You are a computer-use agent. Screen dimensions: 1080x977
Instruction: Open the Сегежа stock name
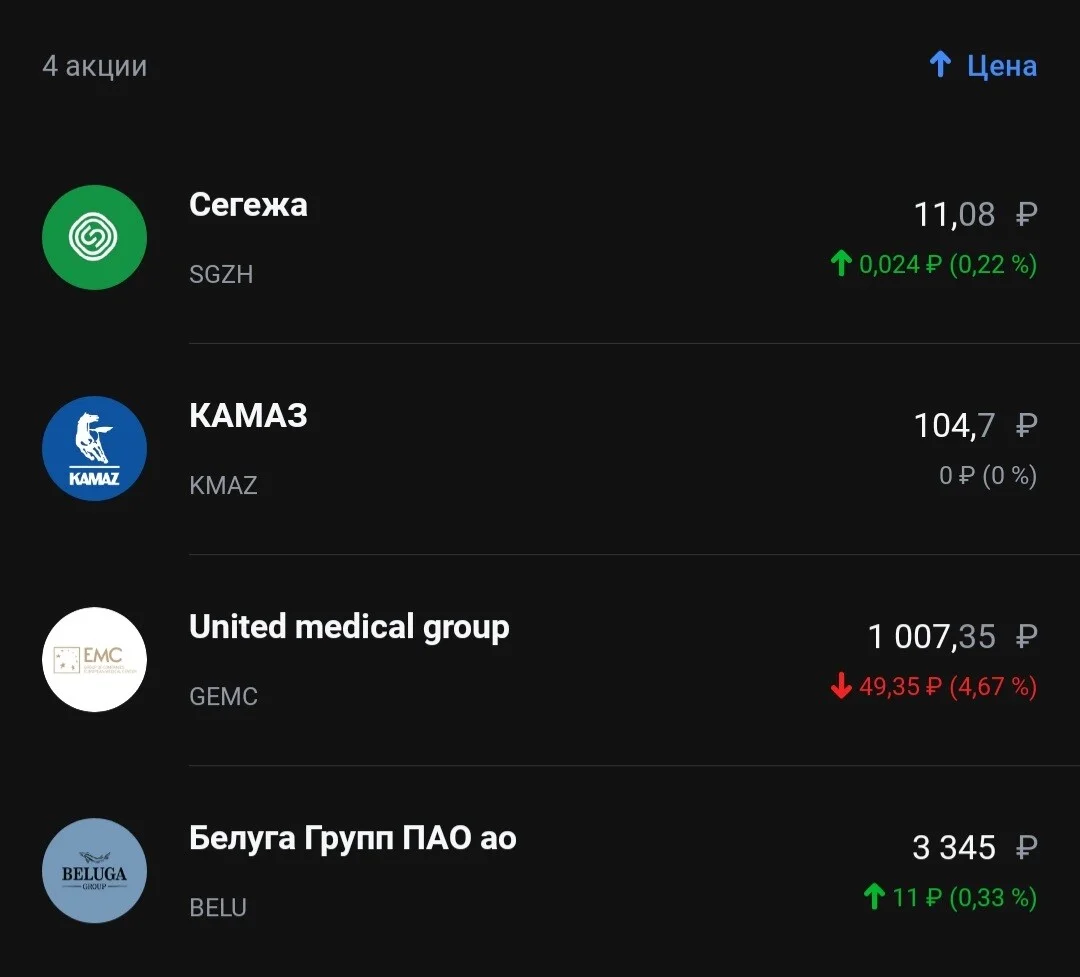(x=248, y=205)
